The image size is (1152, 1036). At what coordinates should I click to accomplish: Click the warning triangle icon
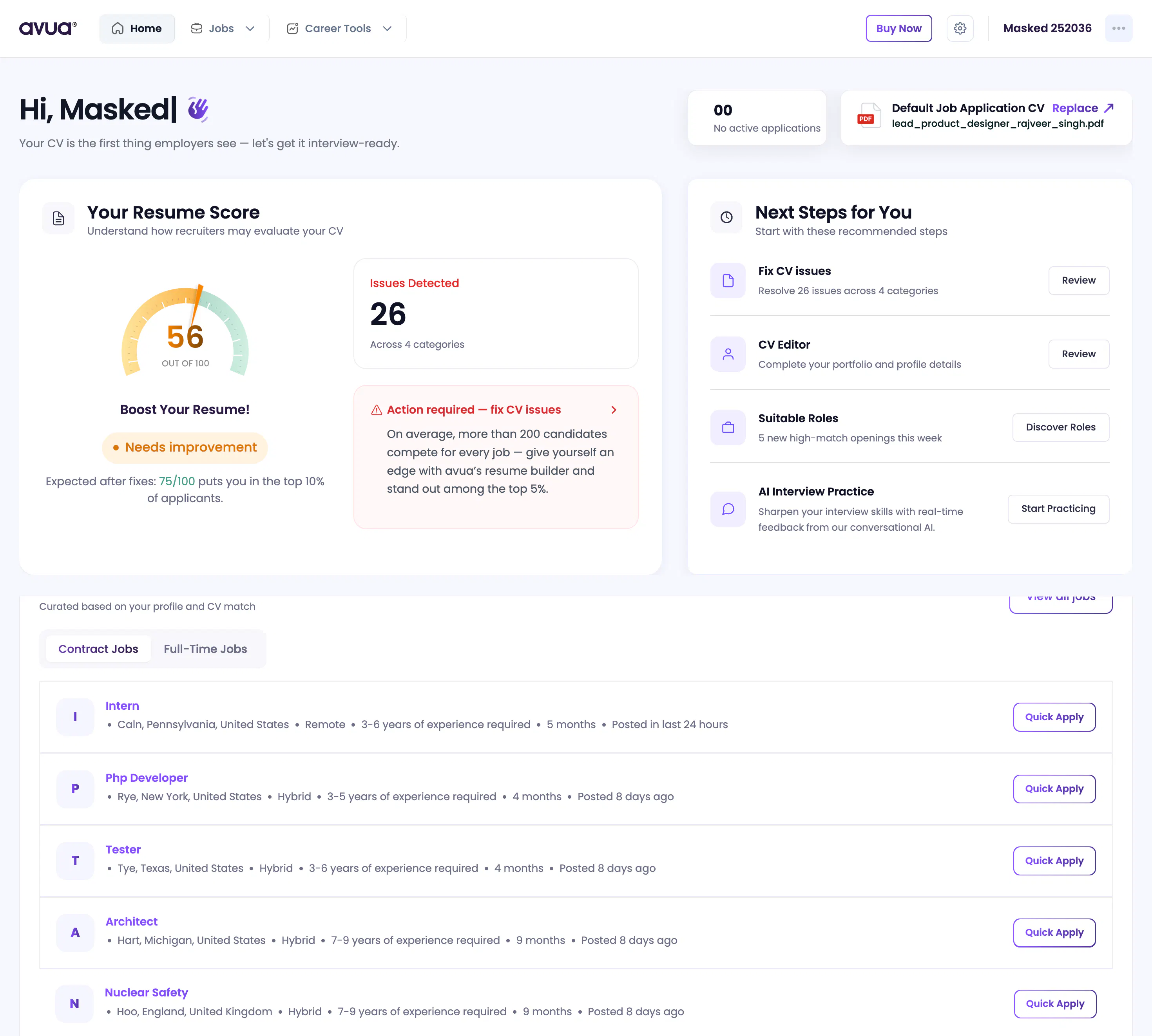[377, 410]
